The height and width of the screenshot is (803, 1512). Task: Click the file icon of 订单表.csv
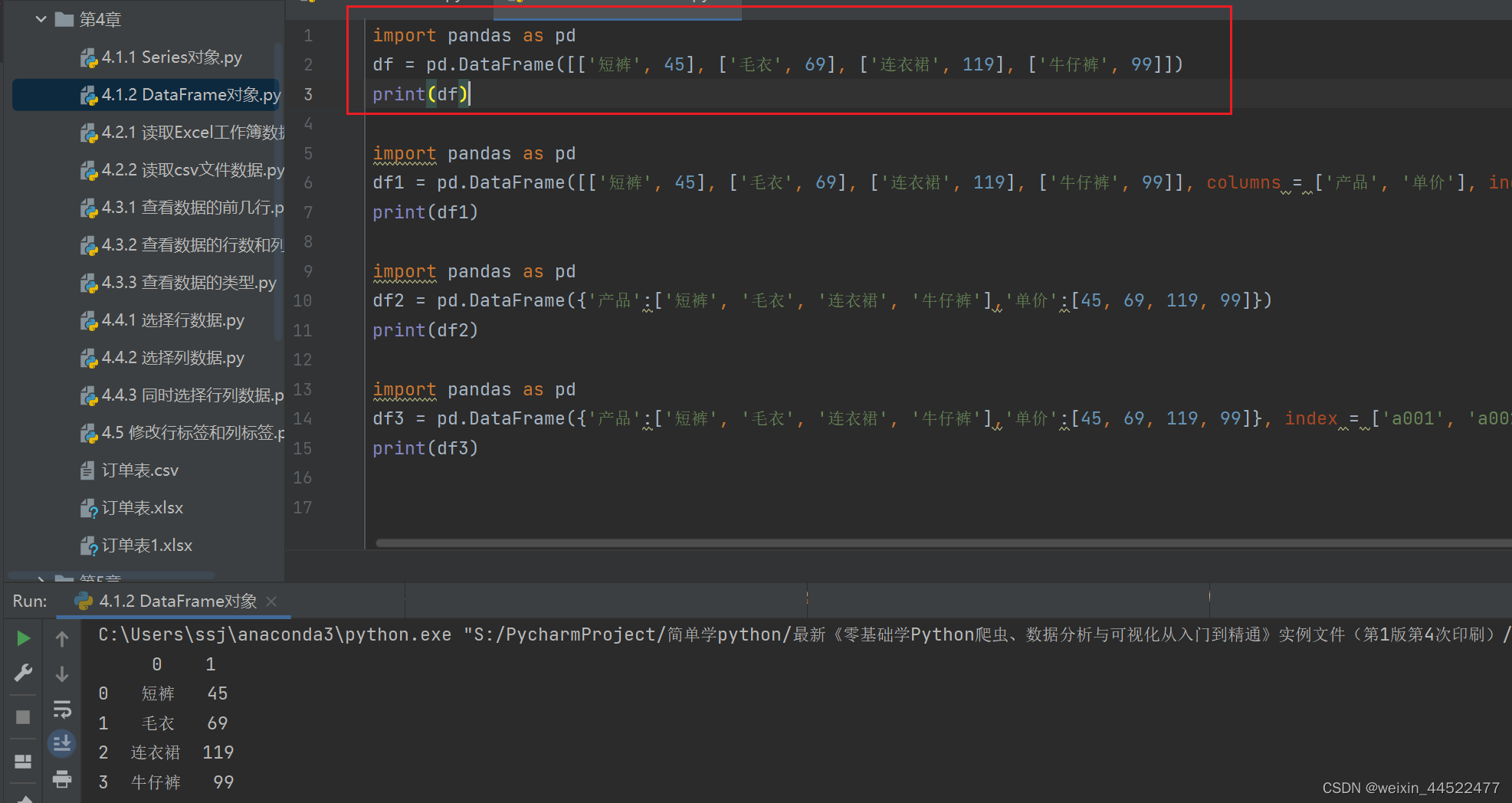pos(87,470)
